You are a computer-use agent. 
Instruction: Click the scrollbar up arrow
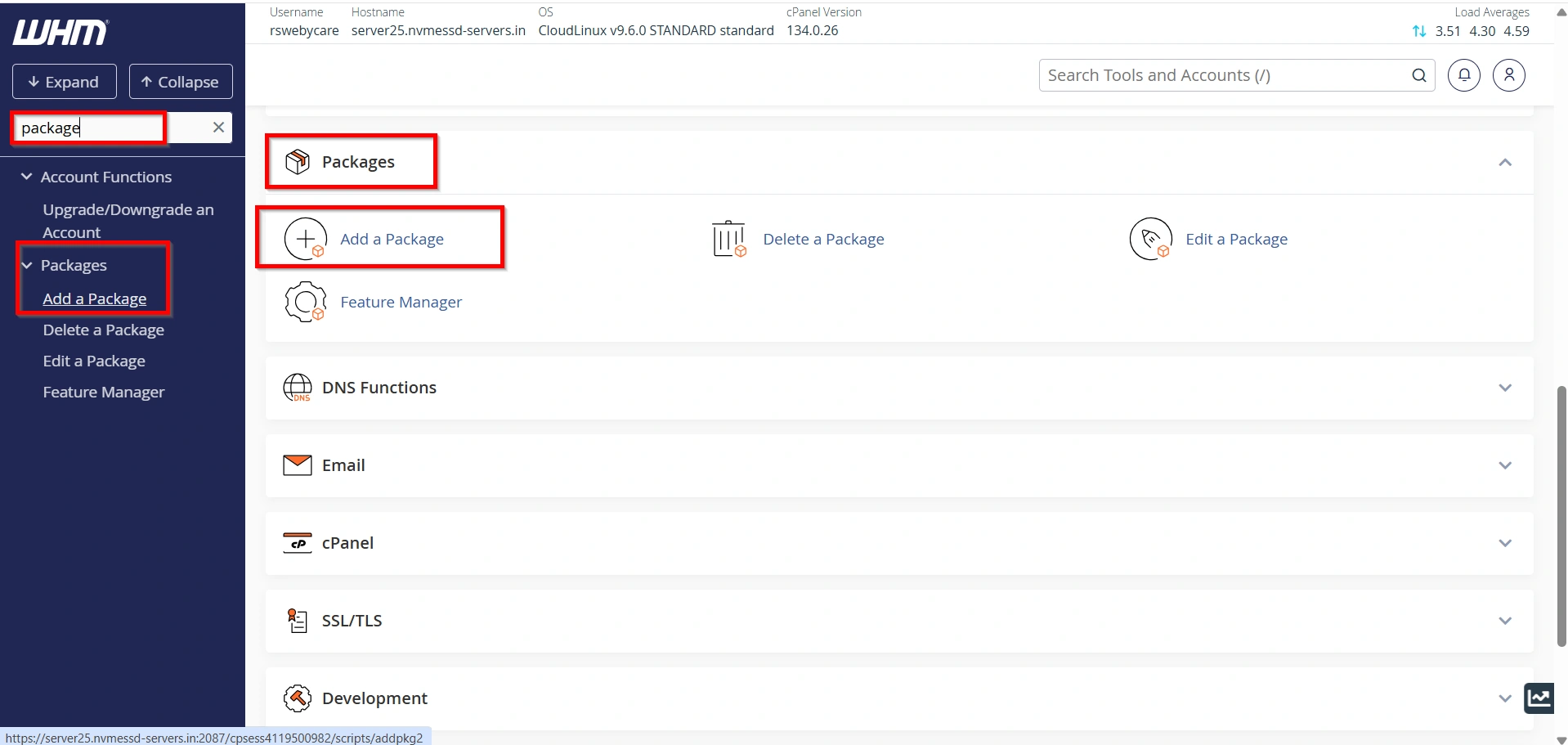[1561, 11]
